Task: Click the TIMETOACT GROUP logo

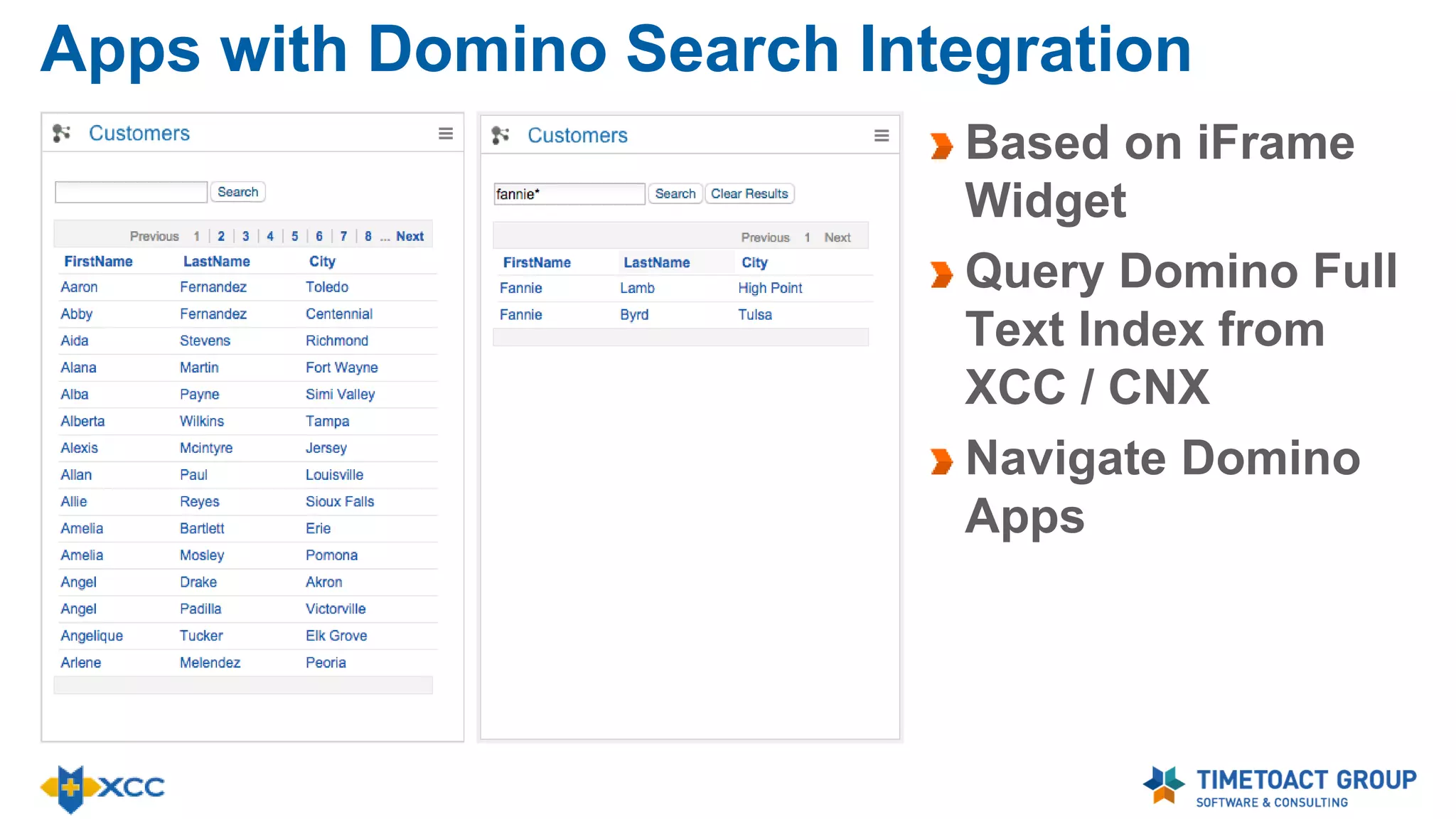Action: [x=1280, y=786]
